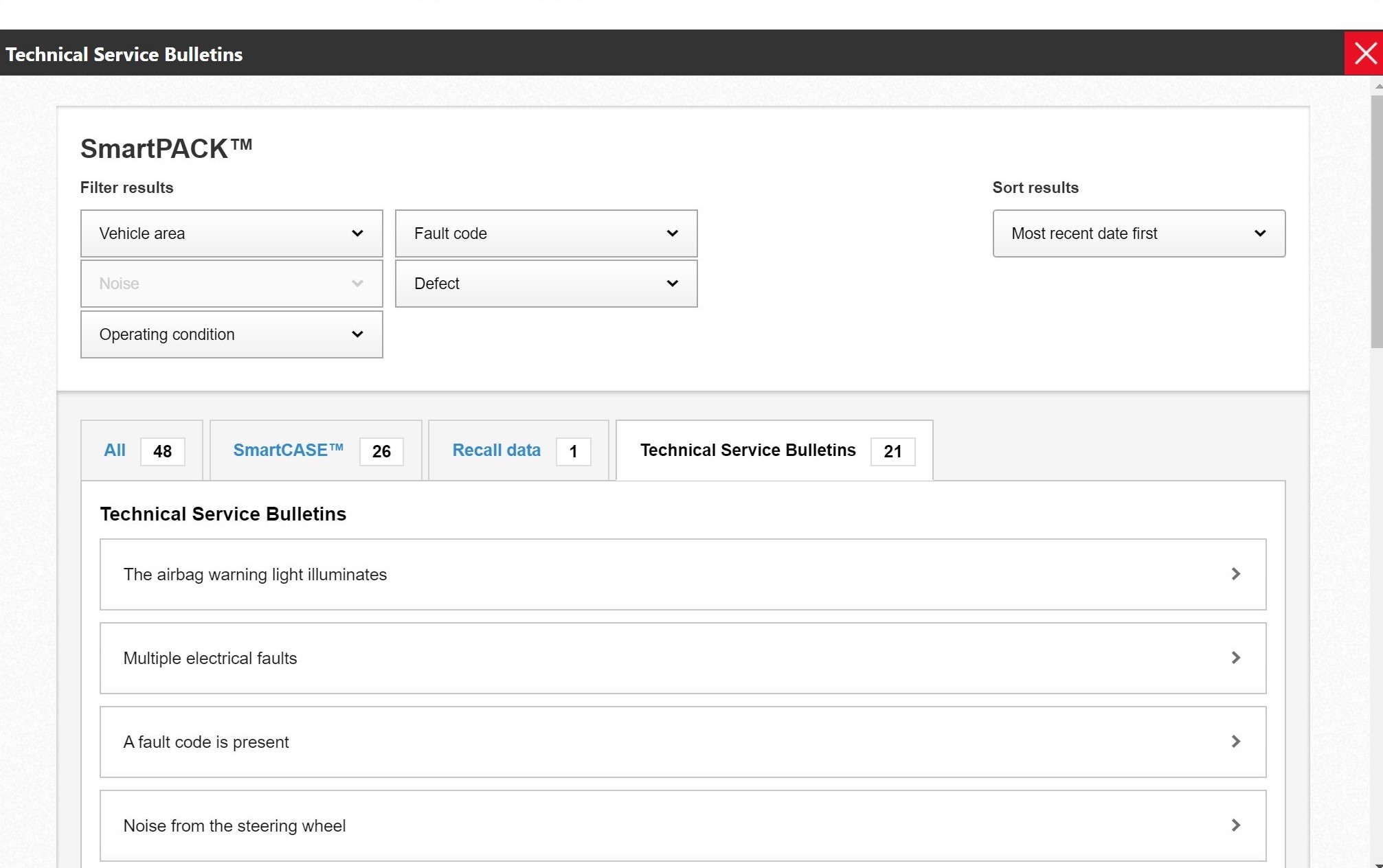Click the Filter results label
The height and width of the screenshot is (868, 1383).
[126, 187]
